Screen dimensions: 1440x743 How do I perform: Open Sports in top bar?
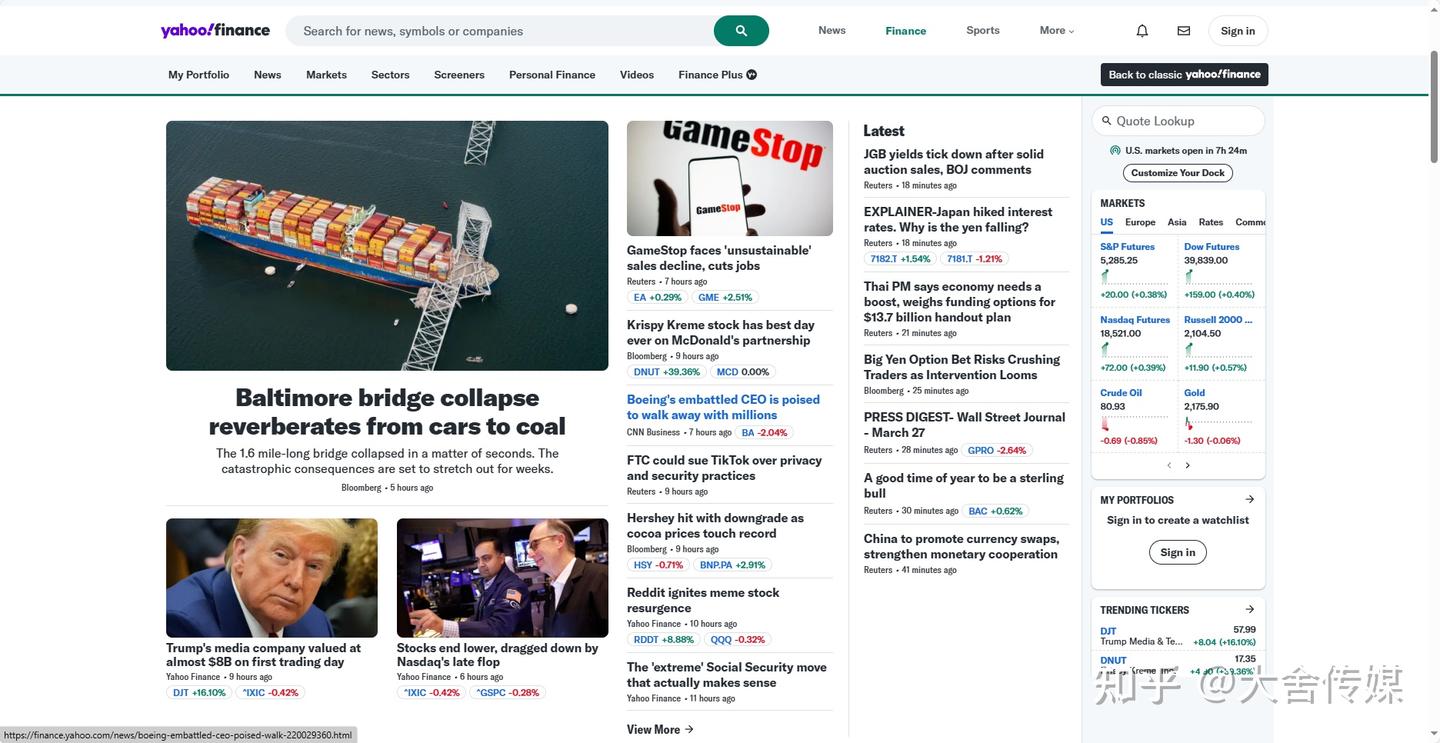pyautogui.click(x=983, y=30)
